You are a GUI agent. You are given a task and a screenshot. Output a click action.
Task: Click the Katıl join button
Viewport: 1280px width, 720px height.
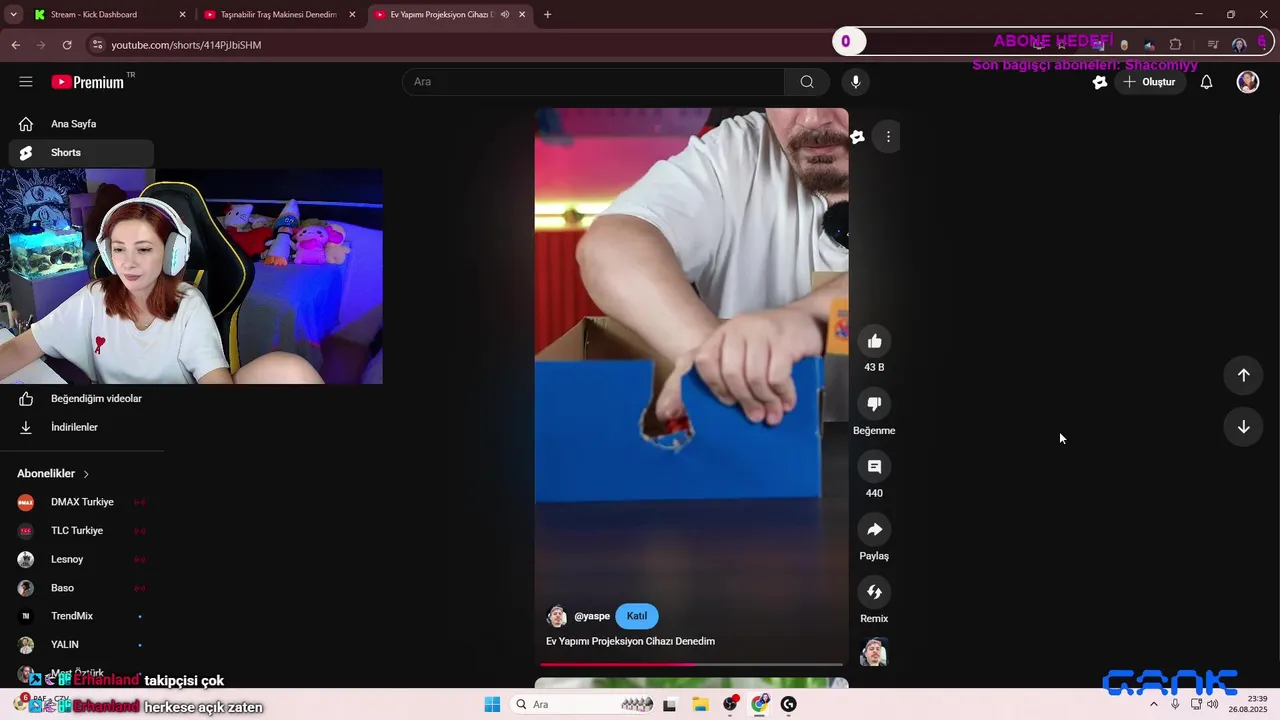637,616
